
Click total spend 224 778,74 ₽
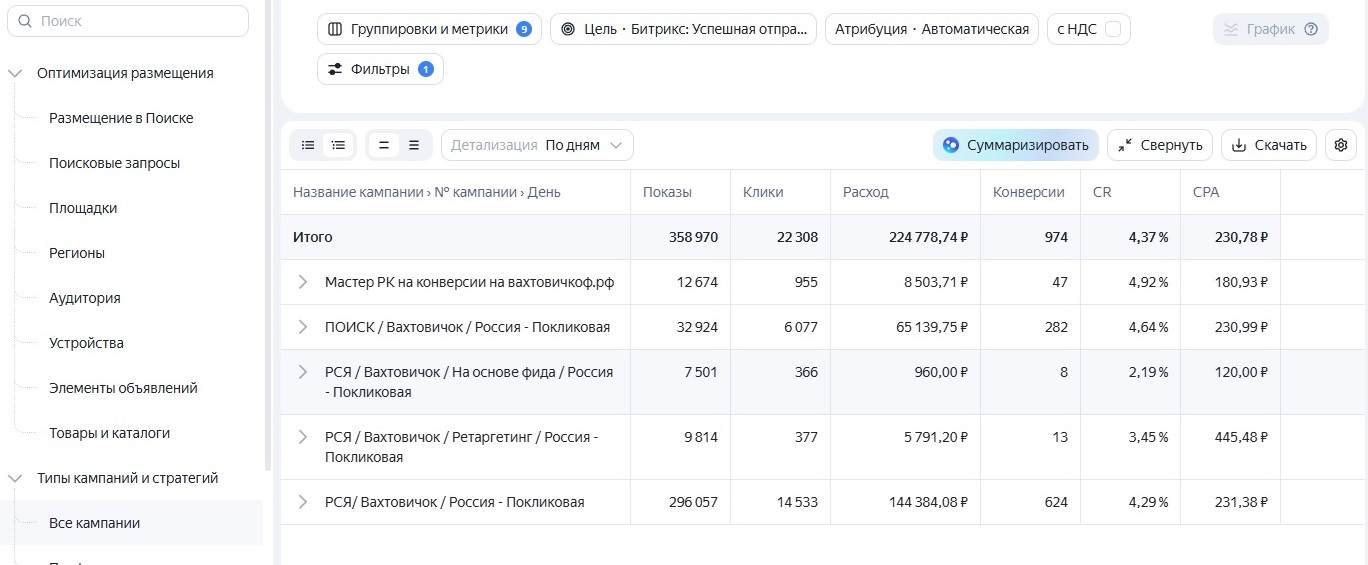point(928,237)
